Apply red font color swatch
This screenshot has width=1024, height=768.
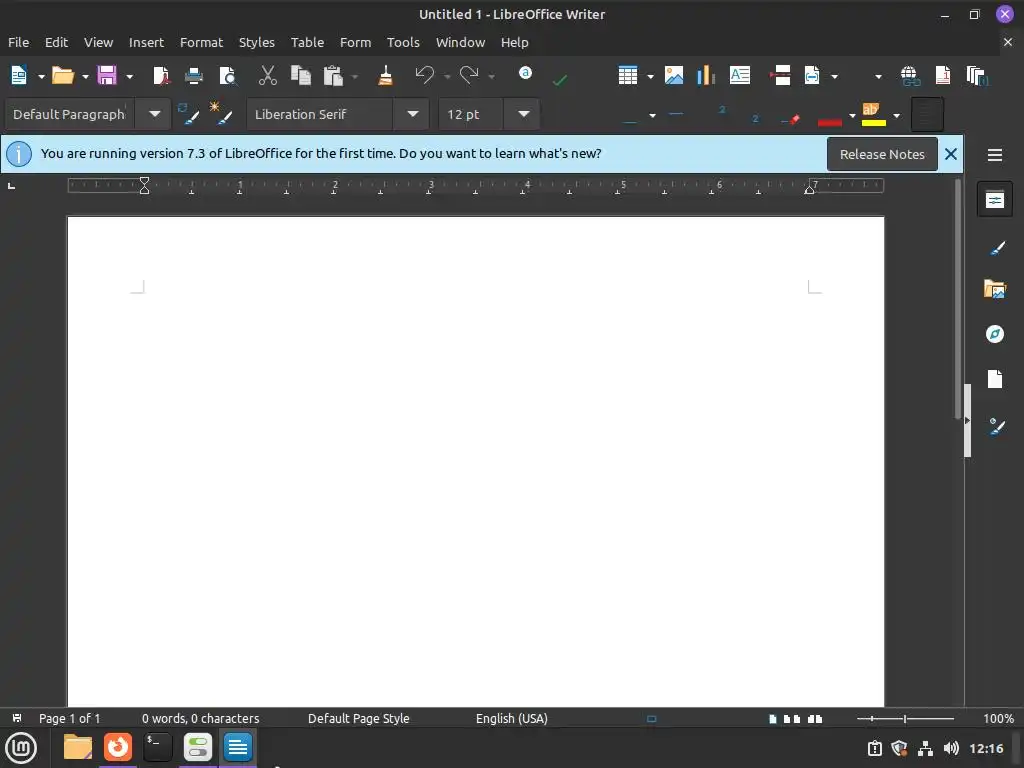(829, 121)
